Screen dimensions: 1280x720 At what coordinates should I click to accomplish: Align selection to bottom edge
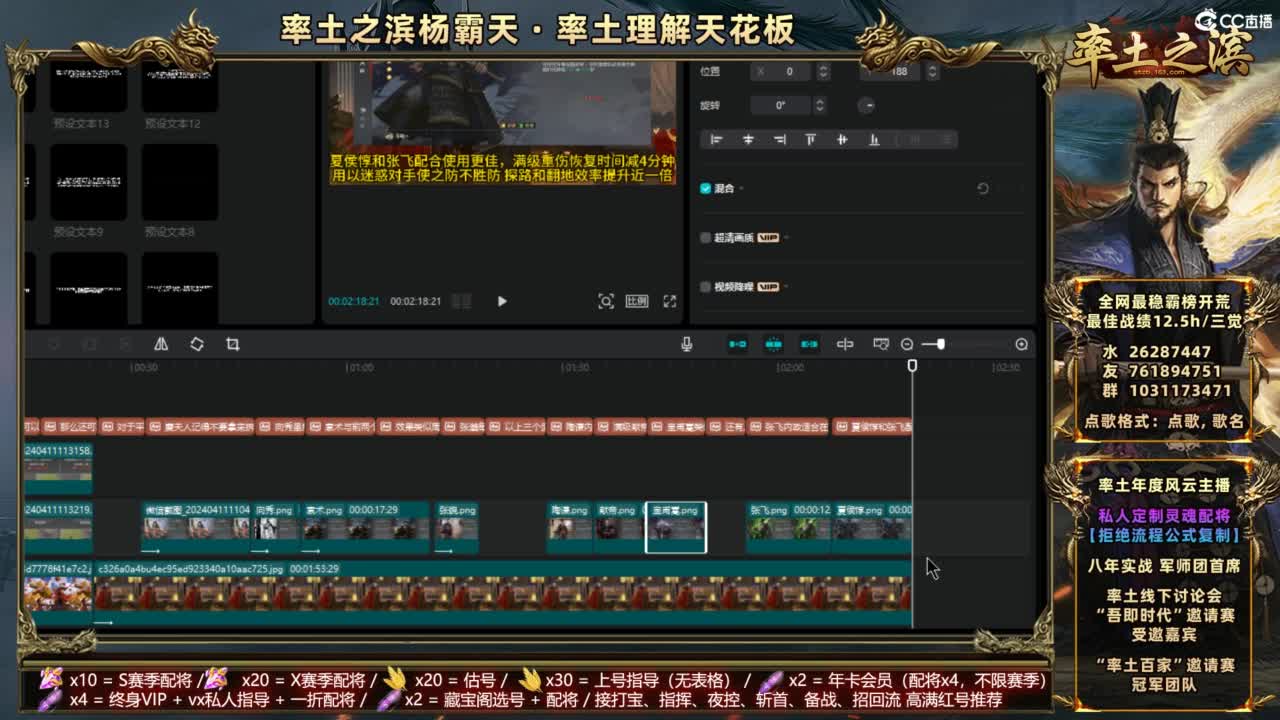pyautogui.click(x=874, y=140)
